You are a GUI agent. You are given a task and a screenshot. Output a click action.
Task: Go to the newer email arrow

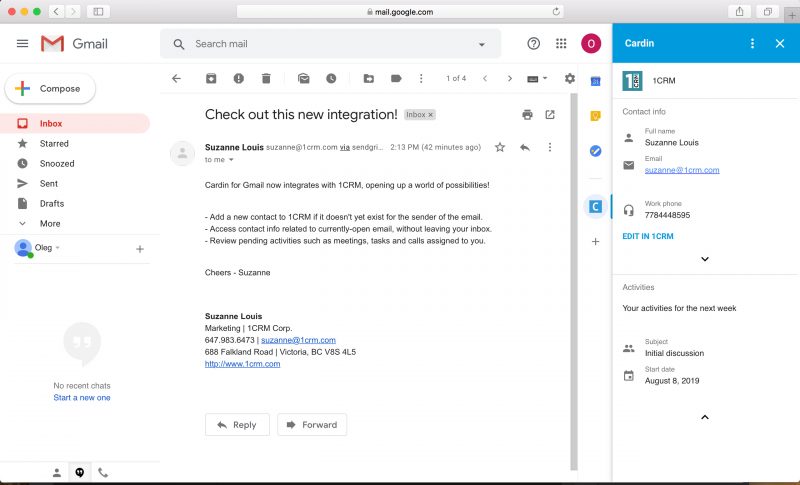pyautogui.click(x=485, y=79)
